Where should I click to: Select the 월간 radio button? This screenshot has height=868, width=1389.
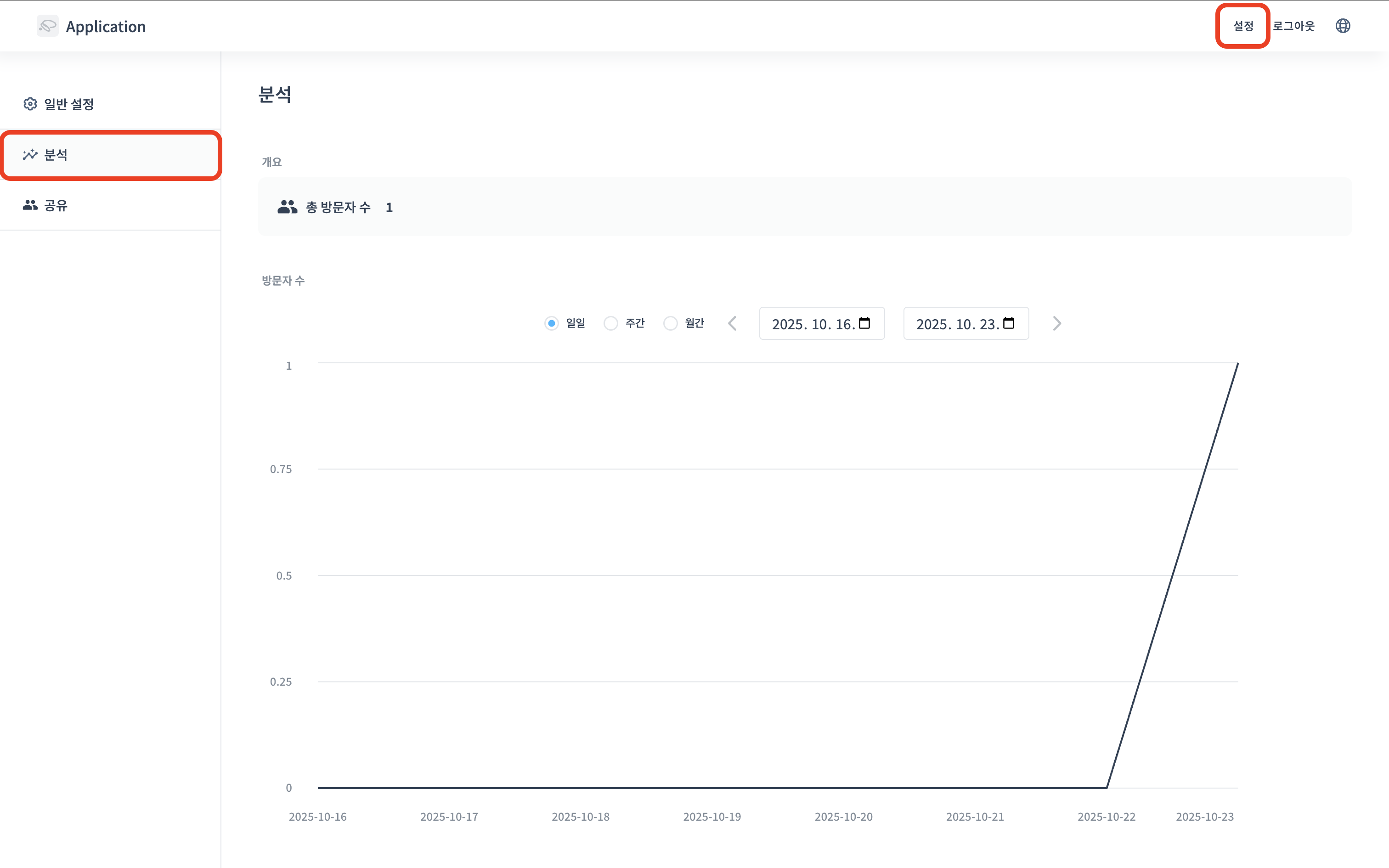[671, 323]
